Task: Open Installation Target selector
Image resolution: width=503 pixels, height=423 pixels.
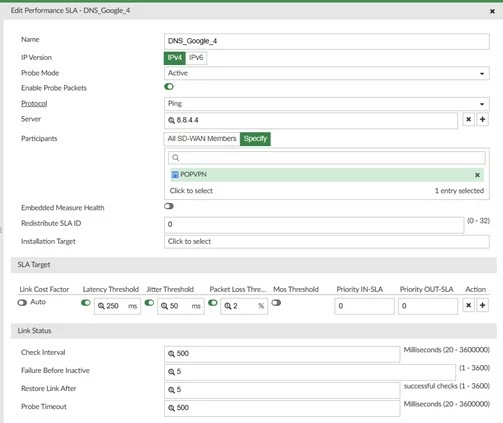Action: tap(326, 242)
